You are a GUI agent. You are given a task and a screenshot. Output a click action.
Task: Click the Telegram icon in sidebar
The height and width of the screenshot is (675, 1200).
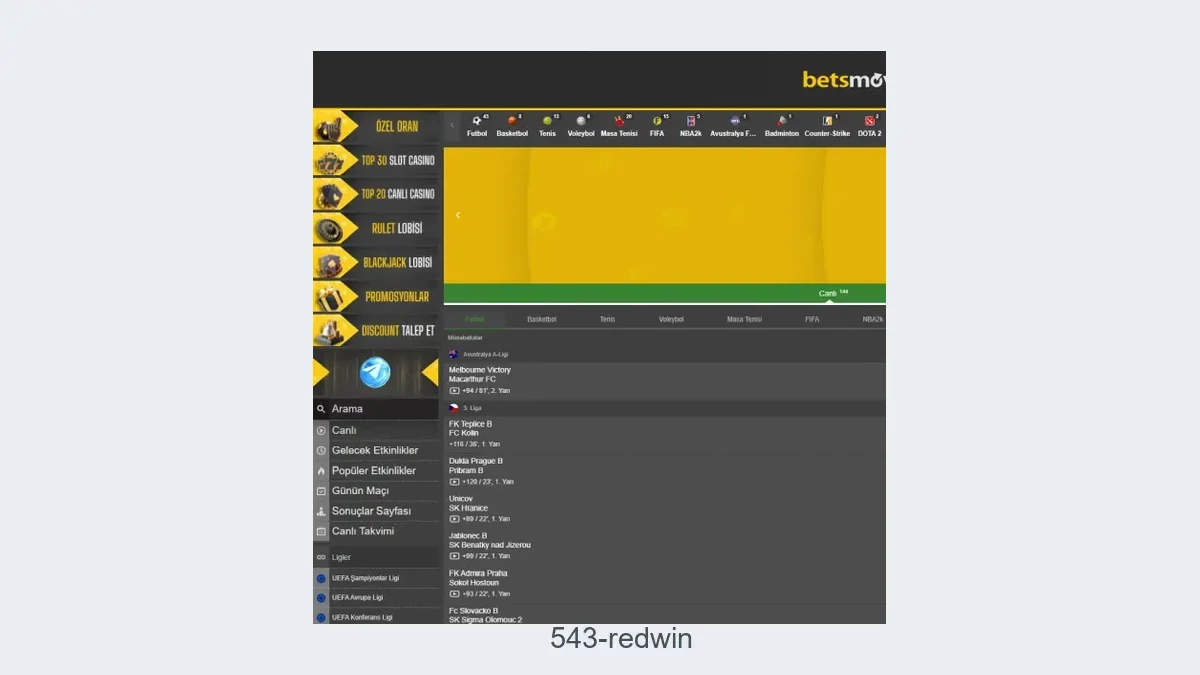coord(376,373)
